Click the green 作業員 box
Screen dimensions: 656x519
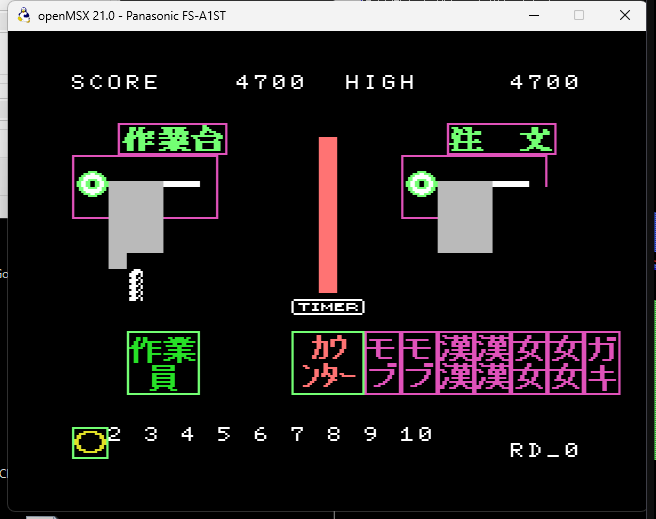pos(163,363)
